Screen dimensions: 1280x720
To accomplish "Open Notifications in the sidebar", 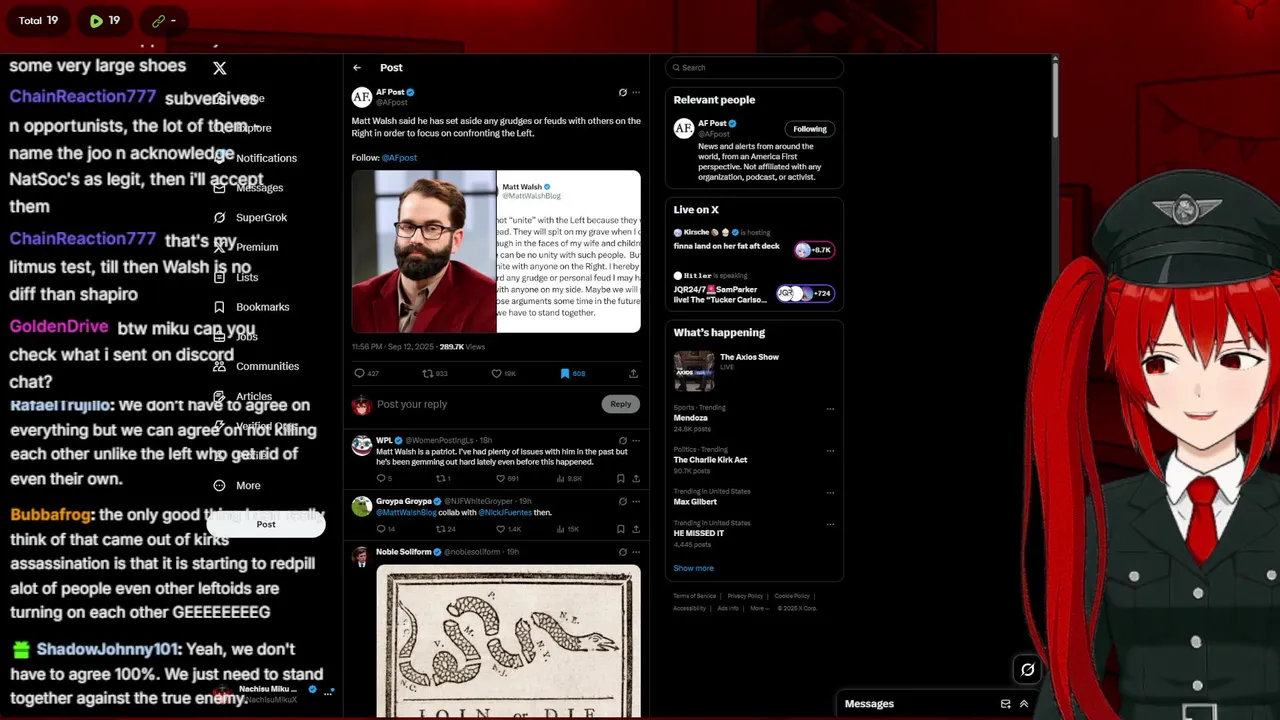I will click(255, 158).
